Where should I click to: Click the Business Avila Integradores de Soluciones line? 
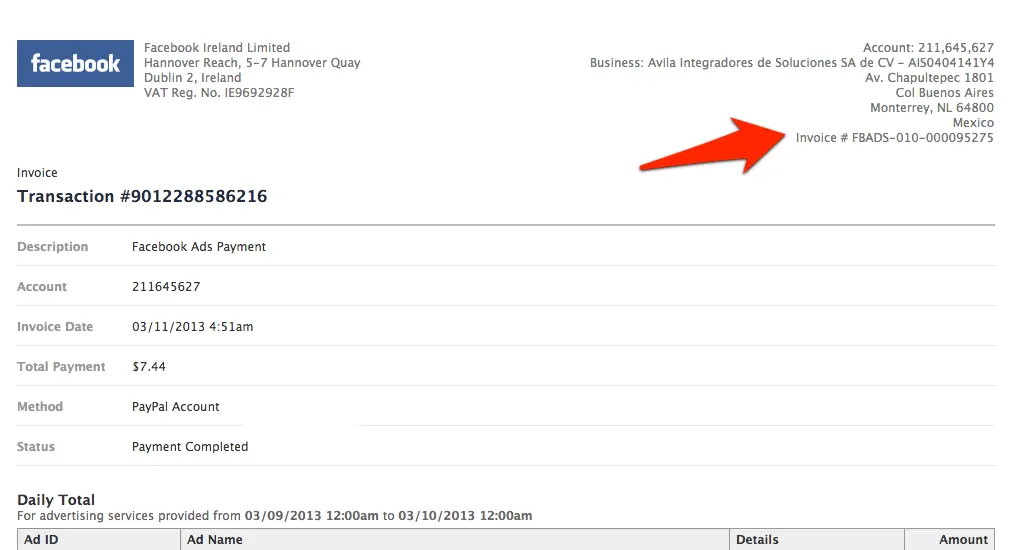pos(792,63)
